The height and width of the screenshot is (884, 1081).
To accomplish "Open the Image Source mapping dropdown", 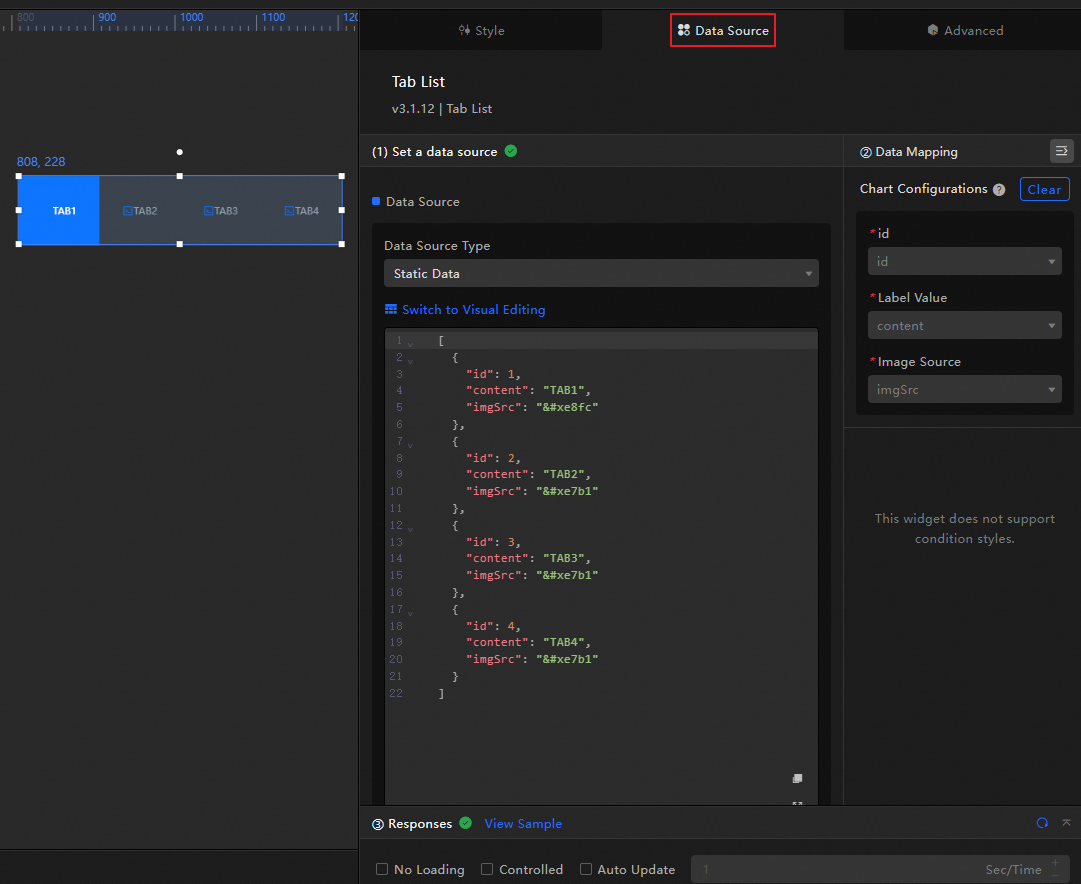I will [x=964, y=390].
